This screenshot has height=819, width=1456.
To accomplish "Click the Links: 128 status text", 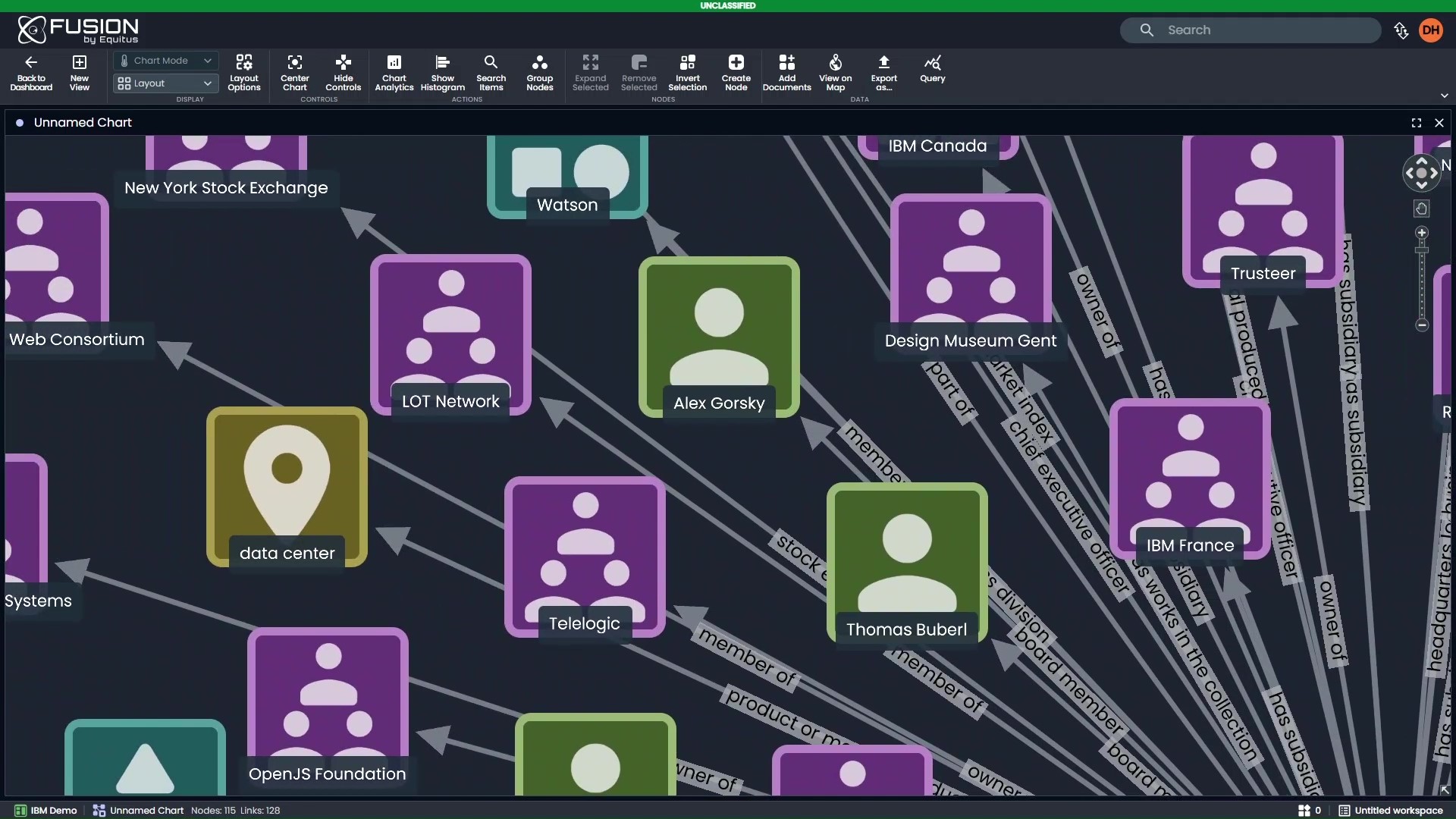I will [260, 811].
